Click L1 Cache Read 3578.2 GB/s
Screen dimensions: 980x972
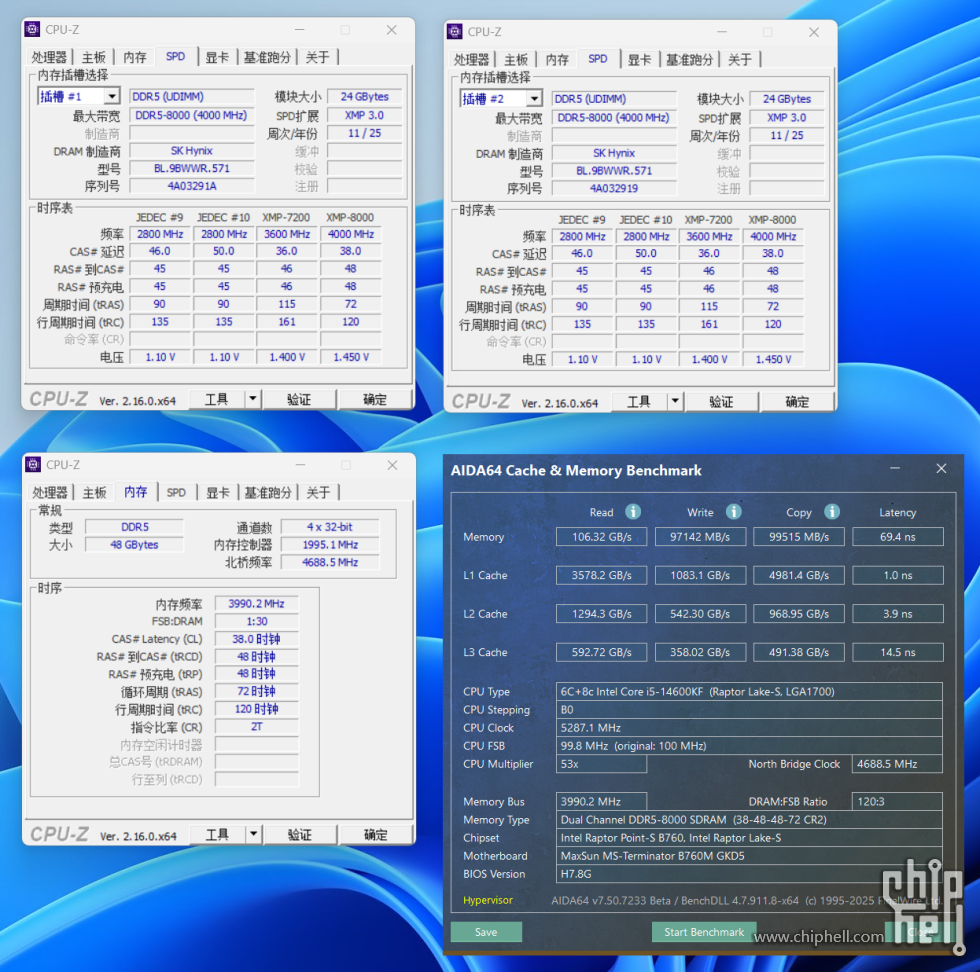point(601,575)
